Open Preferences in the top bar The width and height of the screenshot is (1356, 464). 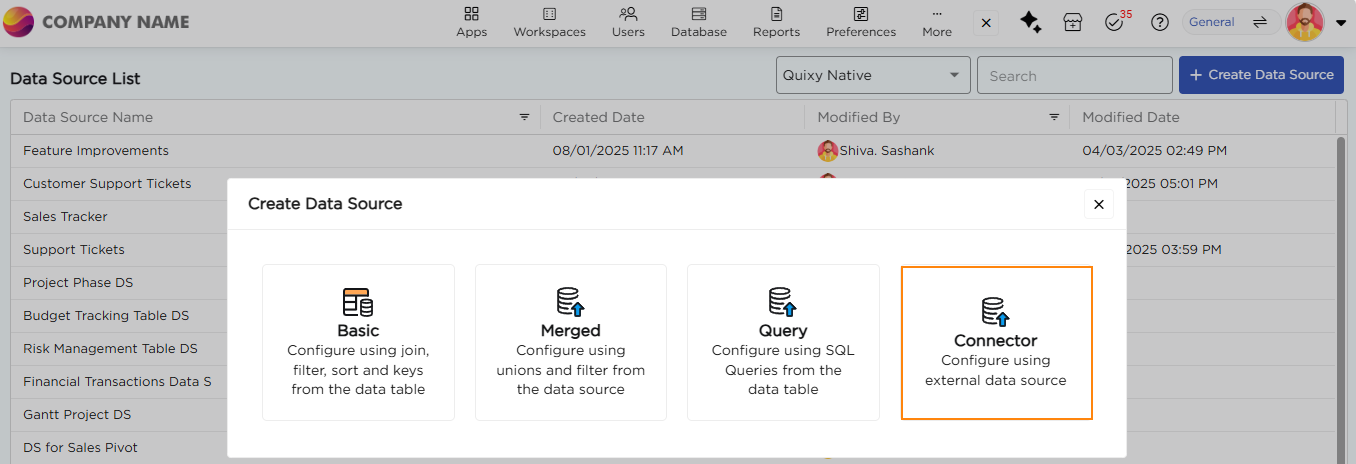860,22
